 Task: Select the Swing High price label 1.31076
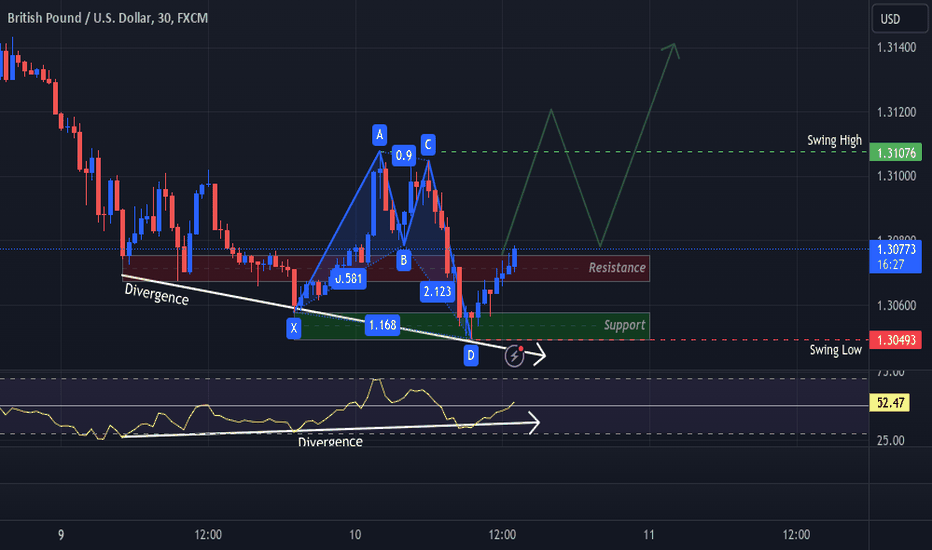896,152
